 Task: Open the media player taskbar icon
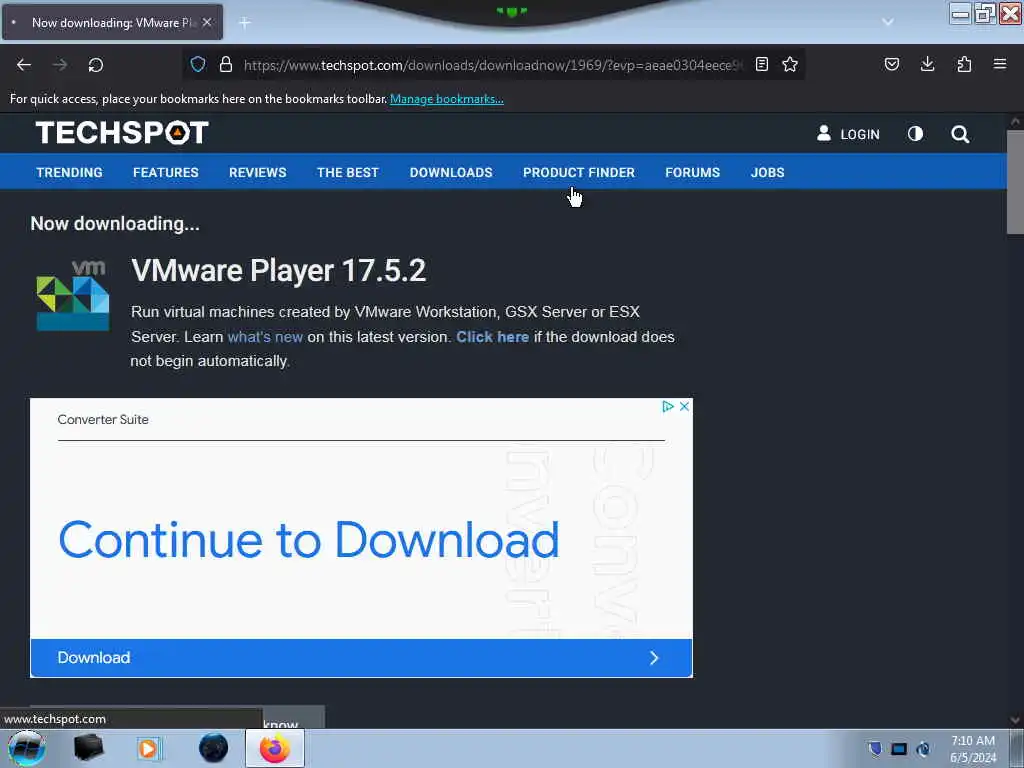pyautogui.click(x=148, y=748)
